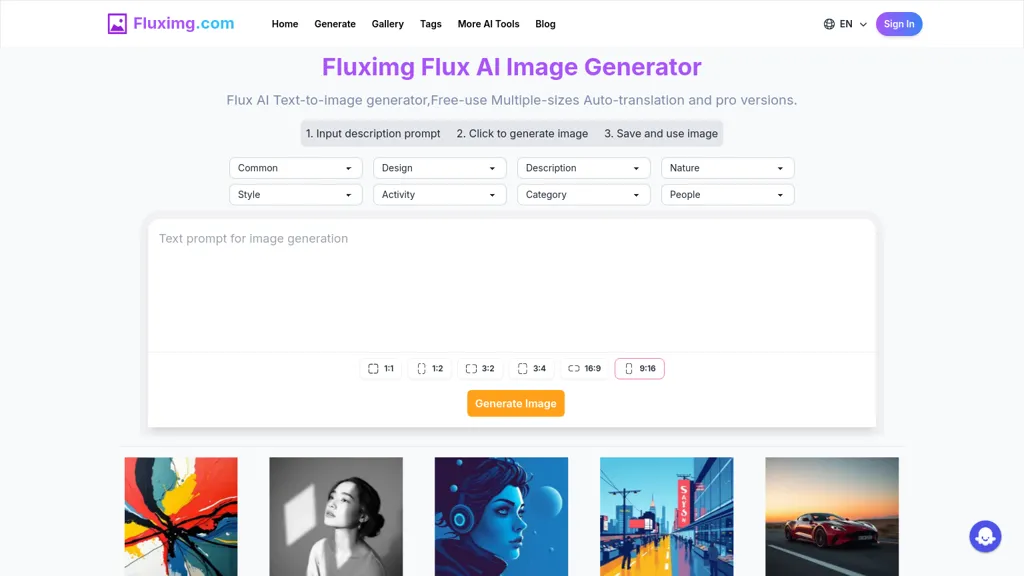Open the colorful city street thumbnail
This screenshot has height=576, width=1024.
(x=666, y=517)
